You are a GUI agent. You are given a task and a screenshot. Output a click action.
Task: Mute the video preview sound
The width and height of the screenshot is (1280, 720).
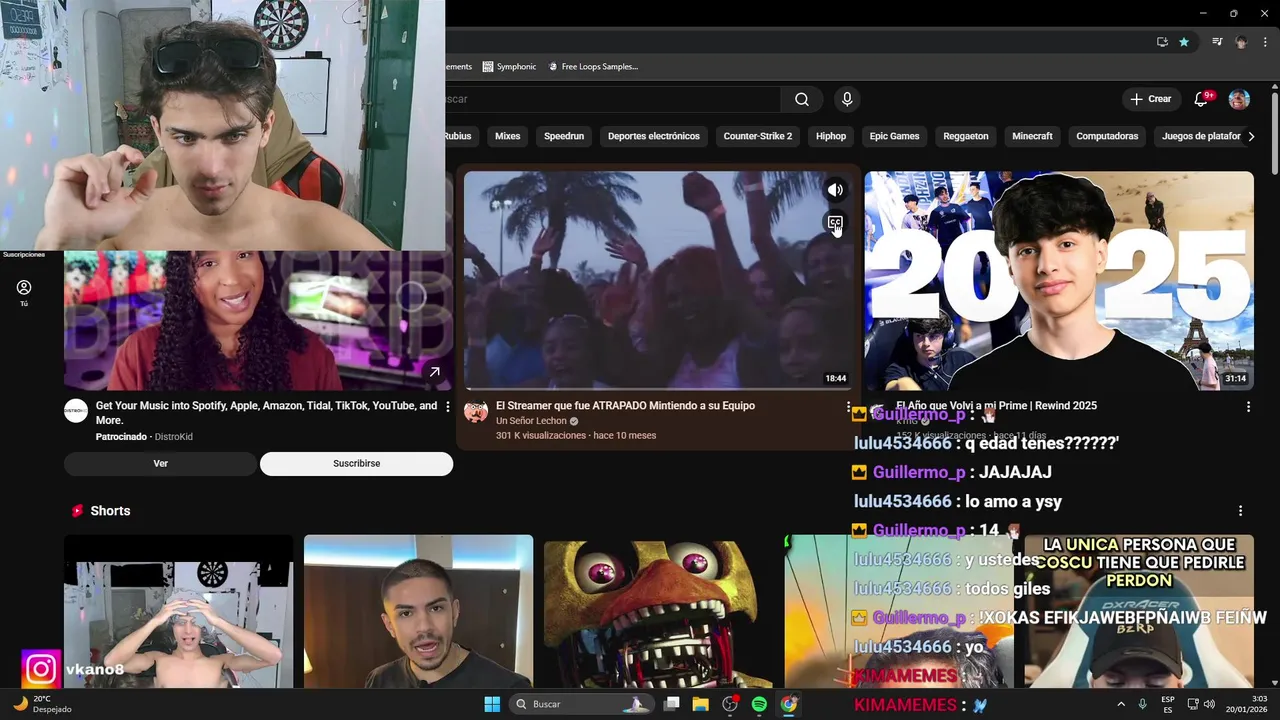835,190
